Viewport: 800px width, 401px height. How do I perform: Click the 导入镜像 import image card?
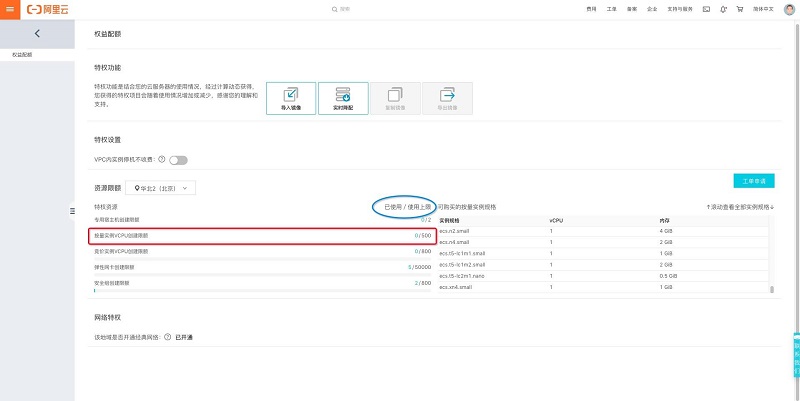tap(291, 98)
